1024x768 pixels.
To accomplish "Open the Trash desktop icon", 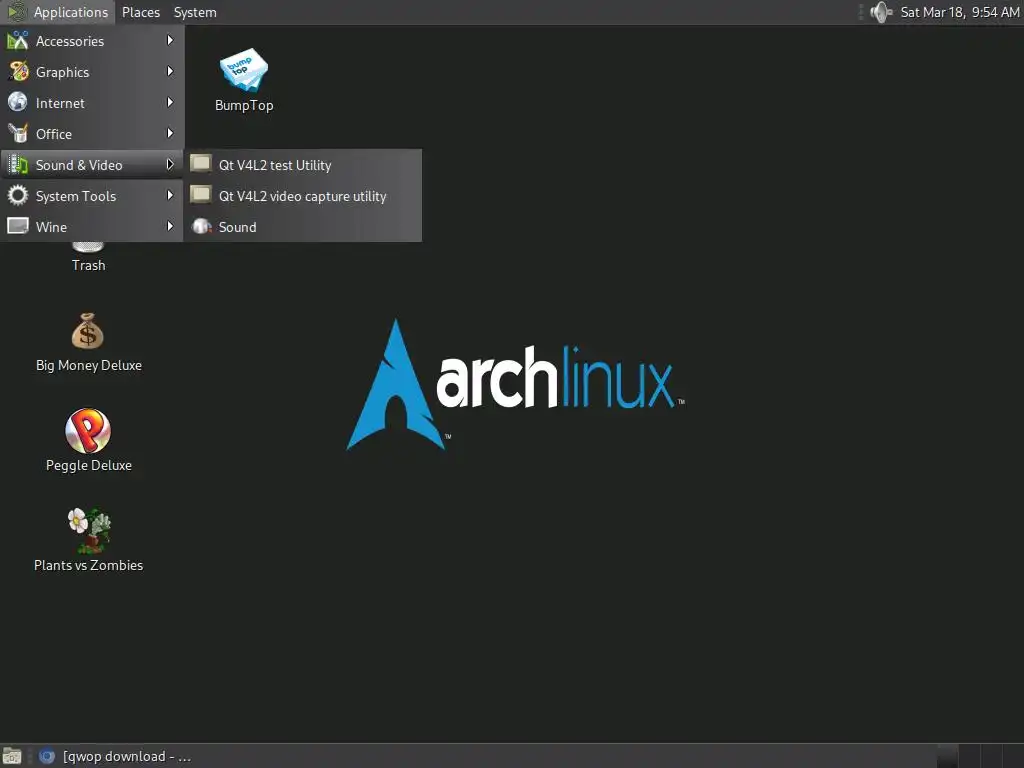I will [88, 247].
